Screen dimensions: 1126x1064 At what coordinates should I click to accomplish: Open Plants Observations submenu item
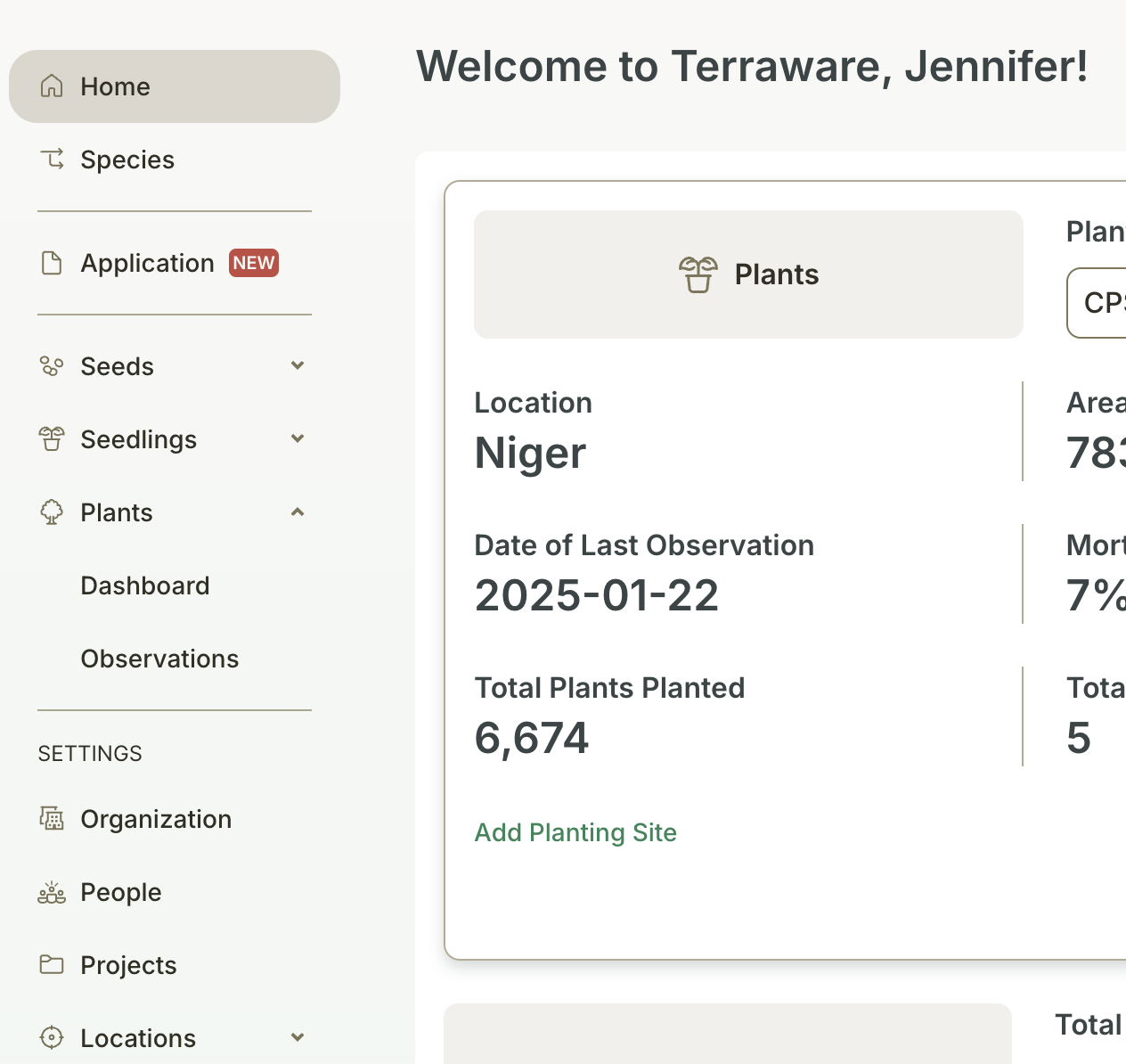click(159, 659)
